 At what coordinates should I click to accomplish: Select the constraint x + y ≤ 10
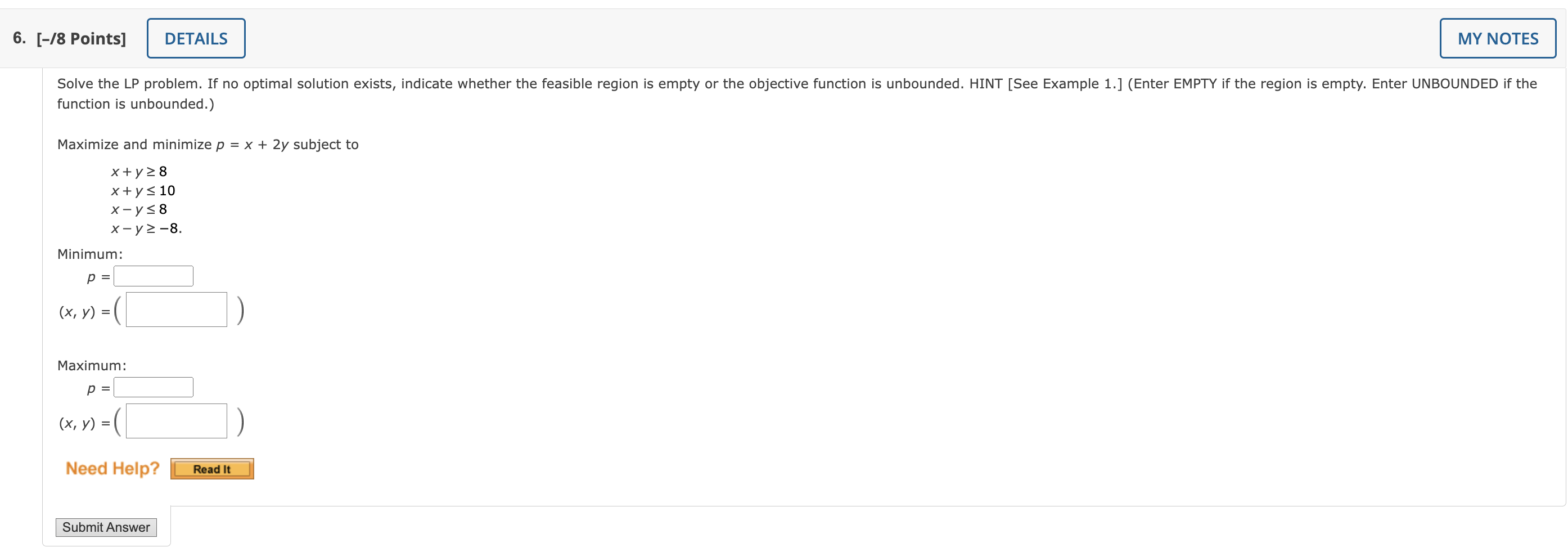tap(142, 190)
